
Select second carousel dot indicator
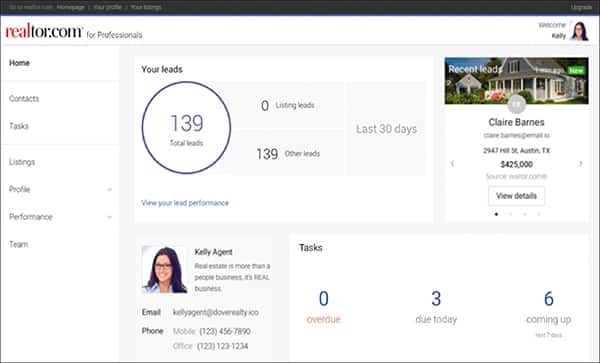[x=510, y=214]
